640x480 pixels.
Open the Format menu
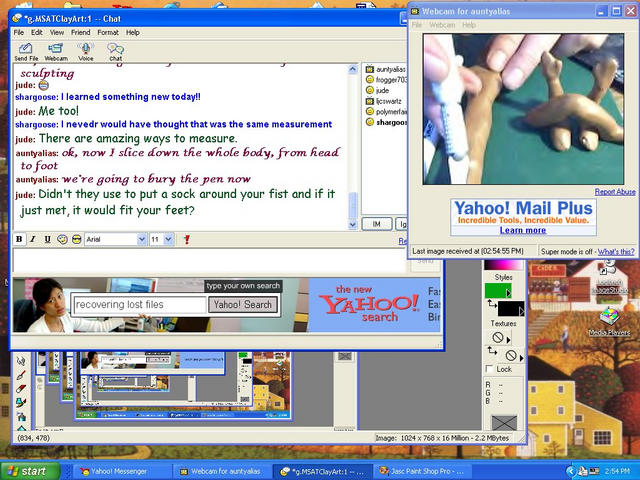tap(108, 32)
